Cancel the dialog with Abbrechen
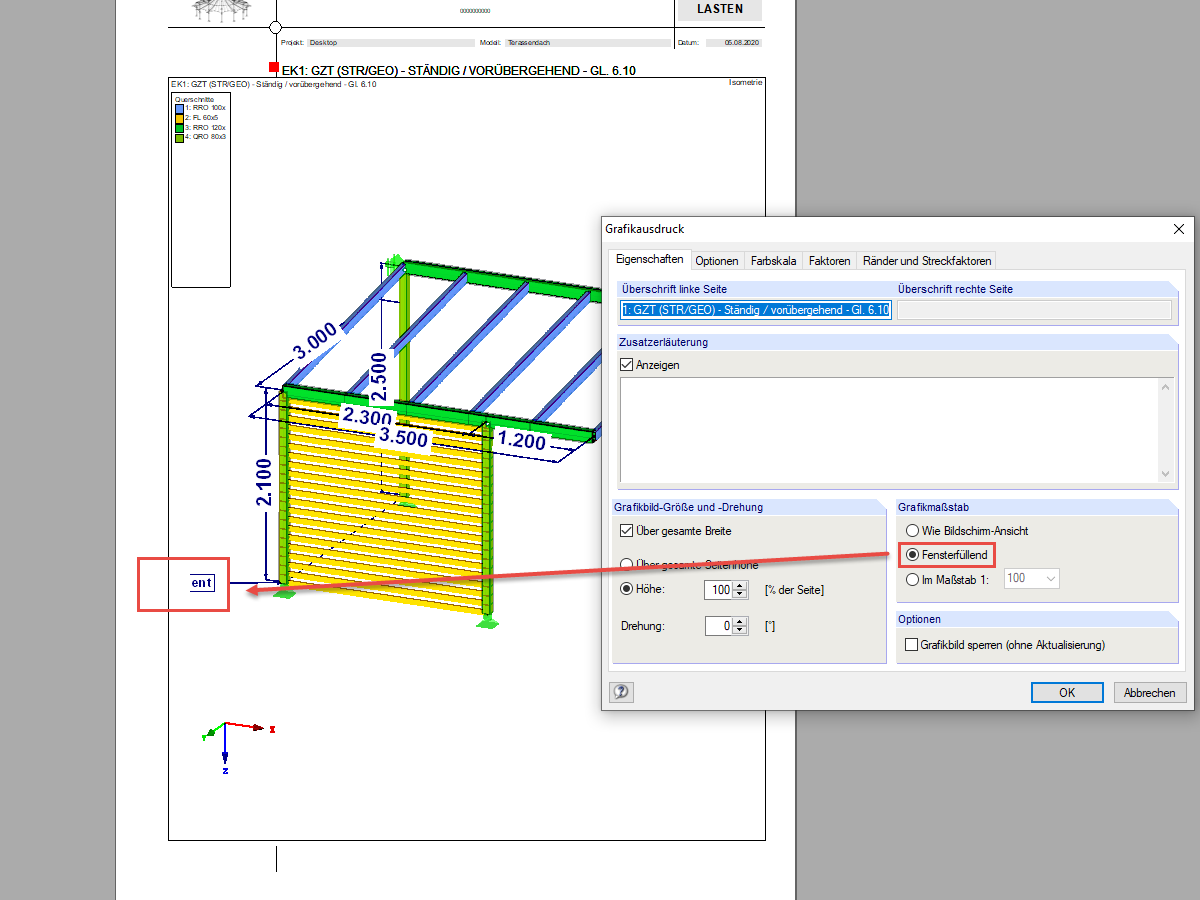1200x900 pixels. [1149, 692]
